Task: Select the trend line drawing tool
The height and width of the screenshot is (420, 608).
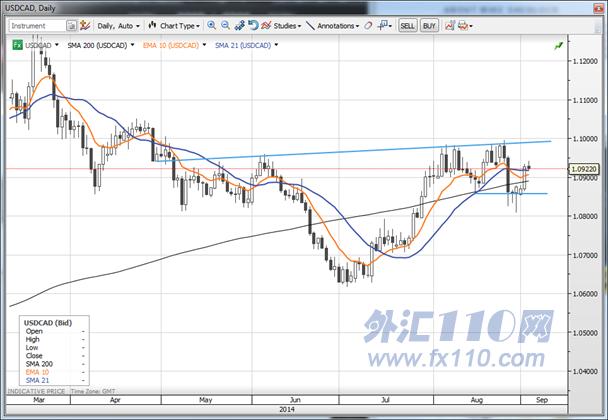Action: (310, 26)
